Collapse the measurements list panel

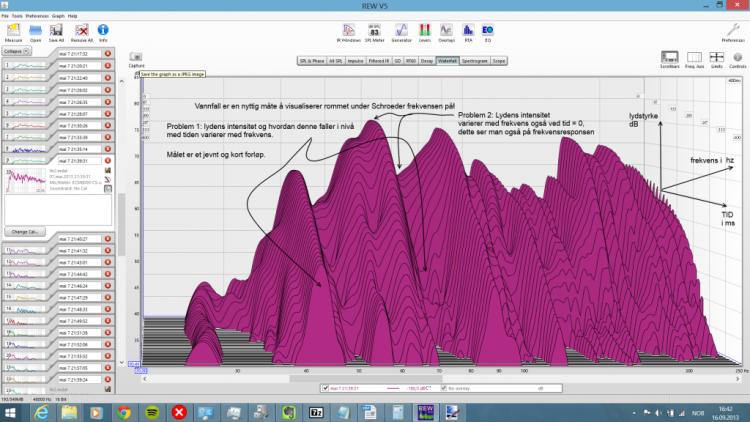18,50
